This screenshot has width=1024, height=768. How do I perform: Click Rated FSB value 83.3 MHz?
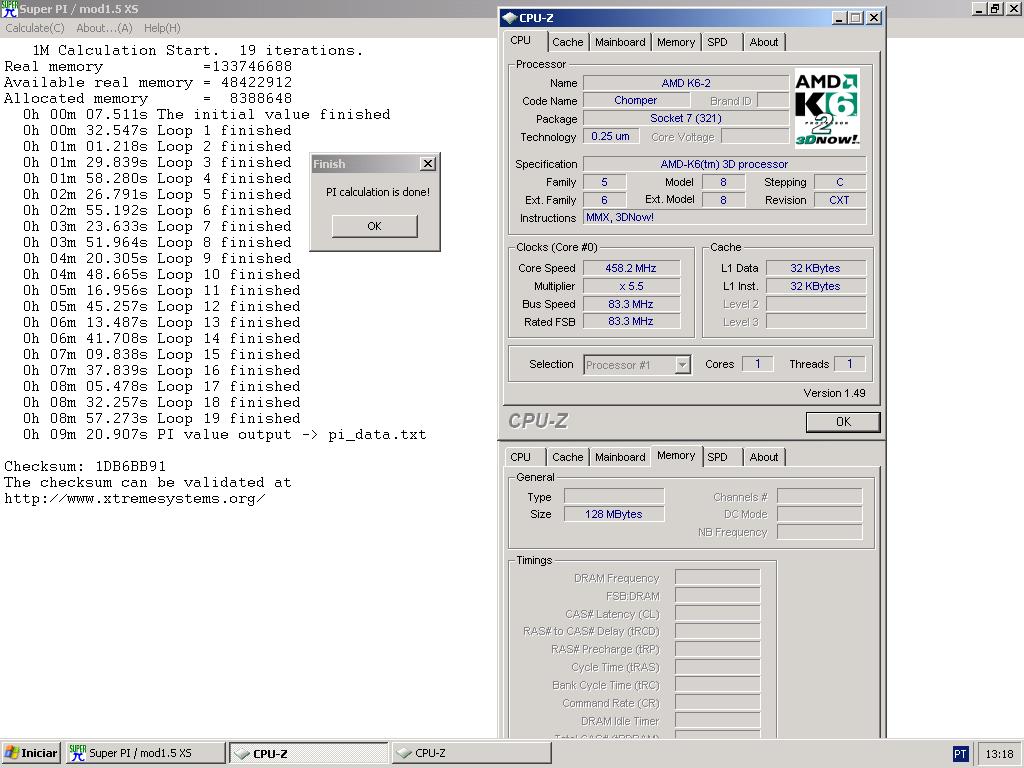coord(631,321)
